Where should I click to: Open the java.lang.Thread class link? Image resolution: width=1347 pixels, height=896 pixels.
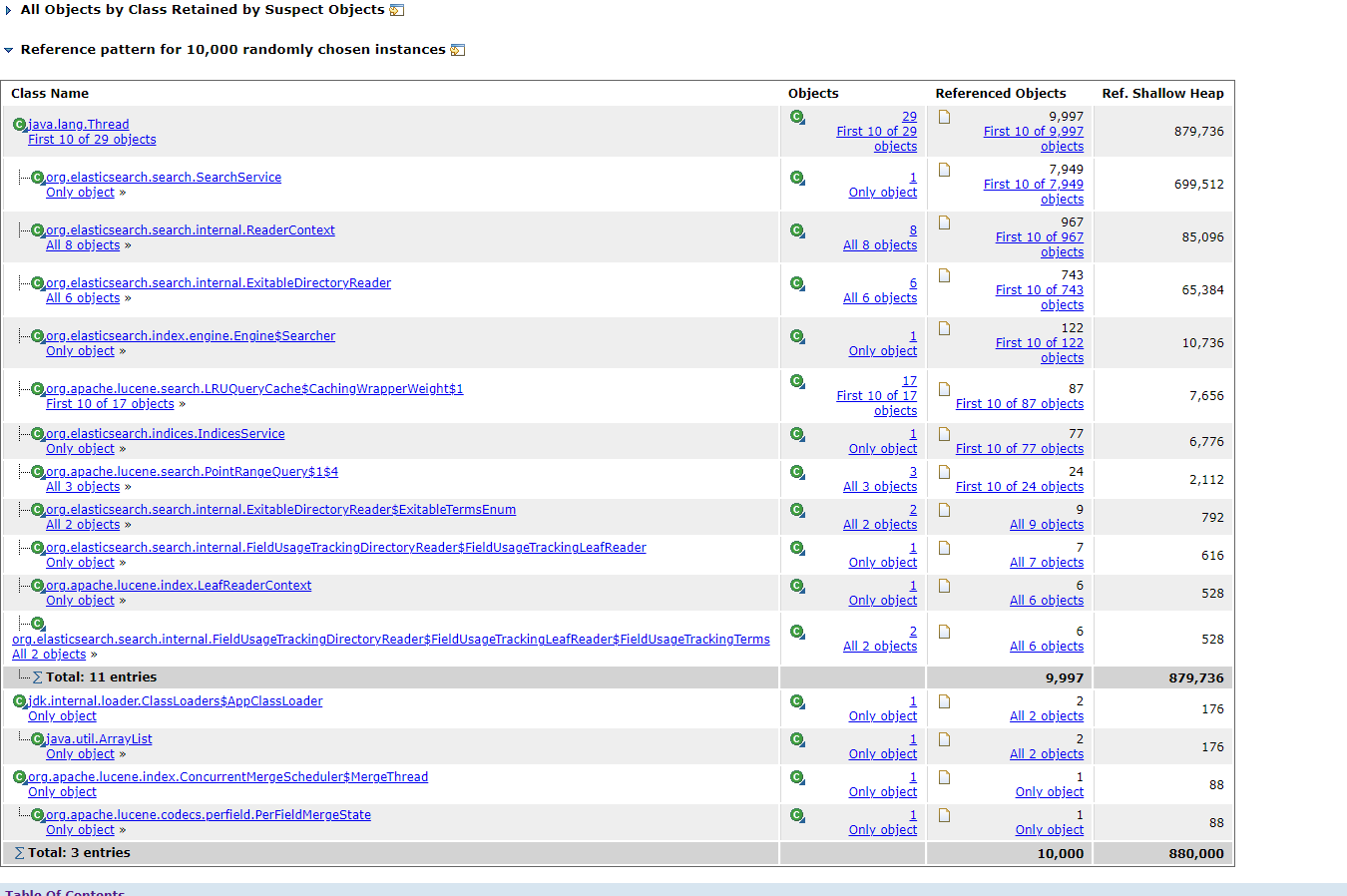(x=79, y=125)
